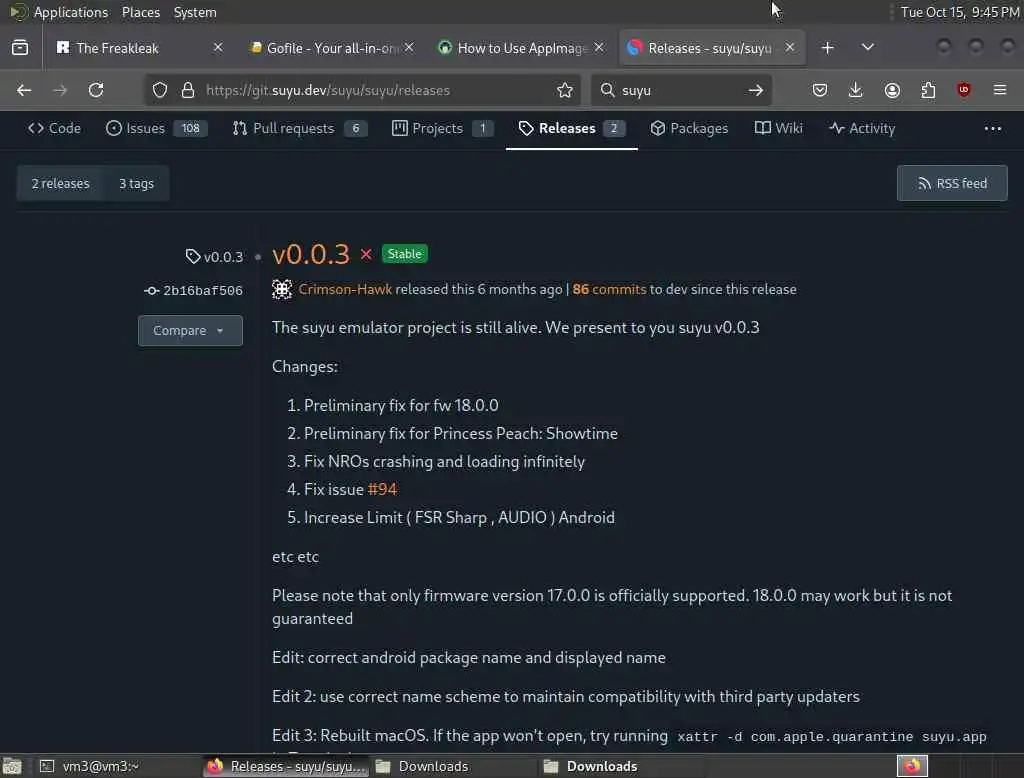Open the Firefox account icon

pyautogui.click(x=892, y=90)
